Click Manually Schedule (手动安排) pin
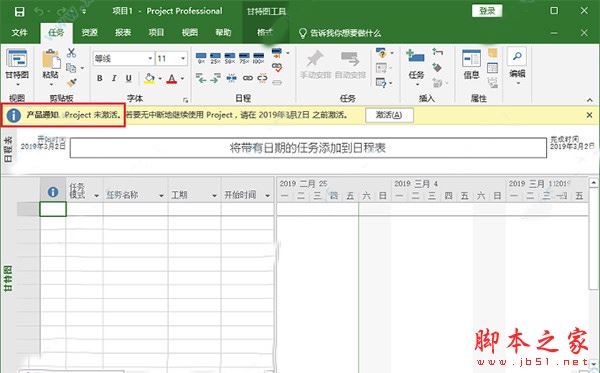The height and width of the screenshot is (373, 600). click(x=315, y=65)
